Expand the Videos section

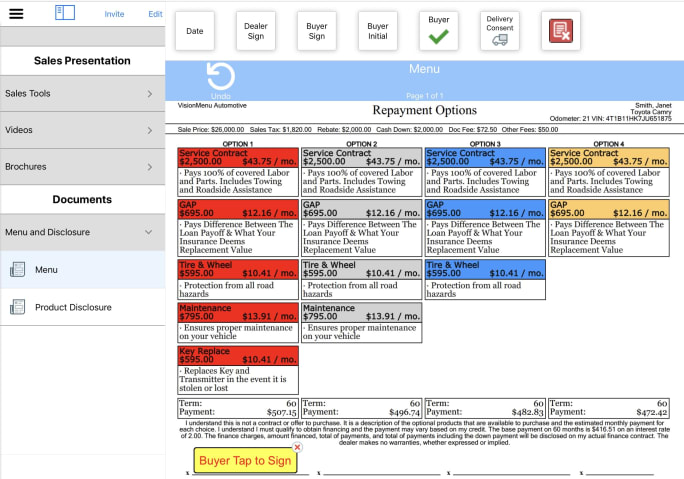(x=82, y=130)
